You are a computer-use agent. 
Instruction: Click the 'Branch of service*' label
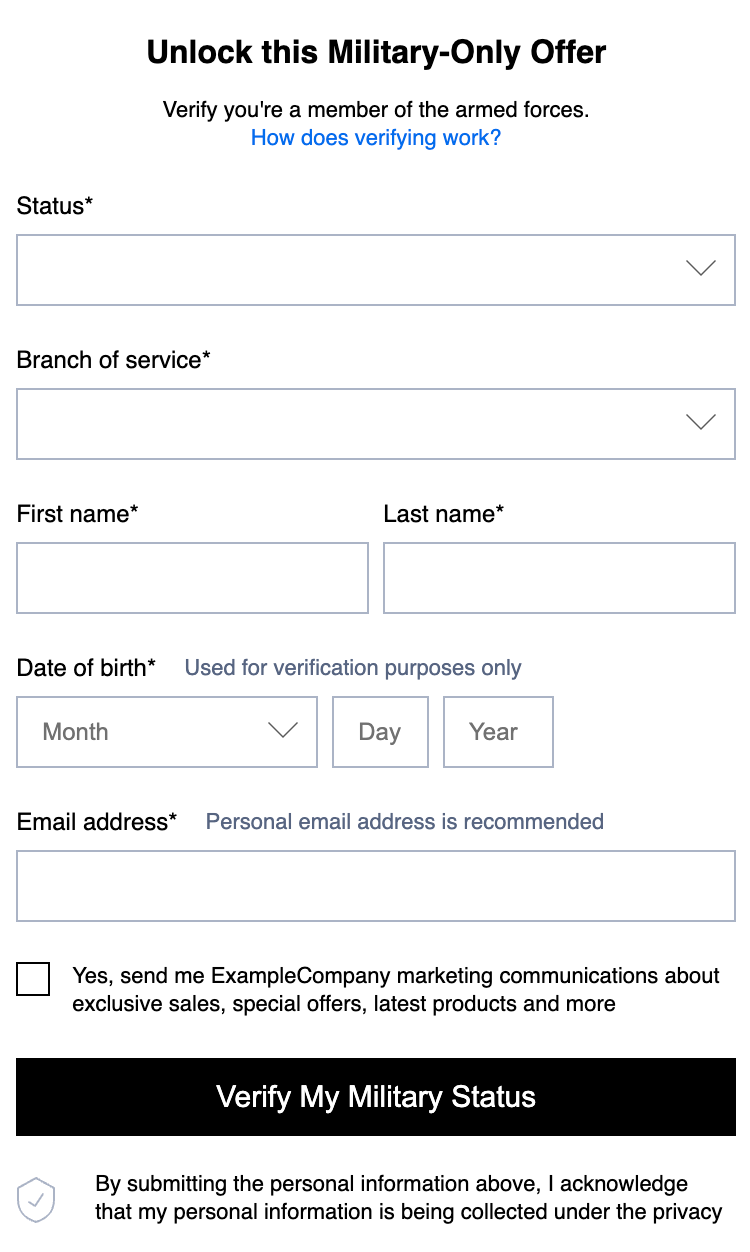pos(114,360)
